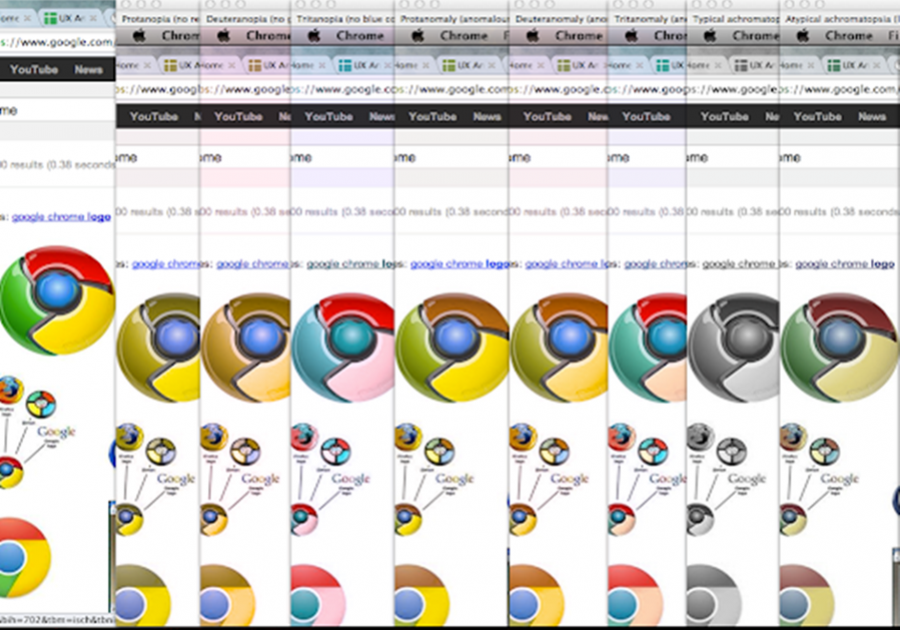Click the News link in the Atypical achromatopsia window
900x630 pixels.
[x=872, y=116]
